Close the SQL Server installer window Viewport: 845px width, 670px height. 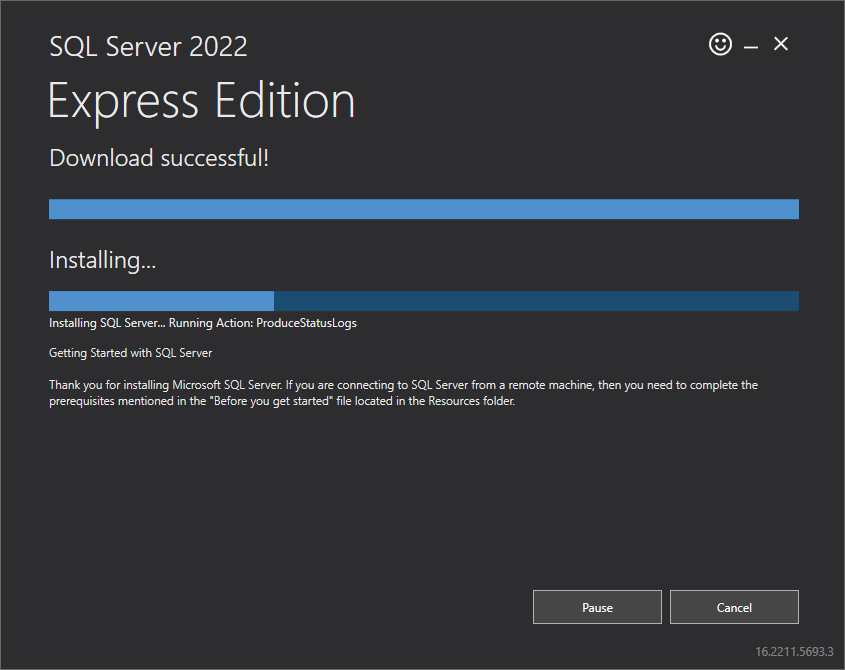pos(781,44)
